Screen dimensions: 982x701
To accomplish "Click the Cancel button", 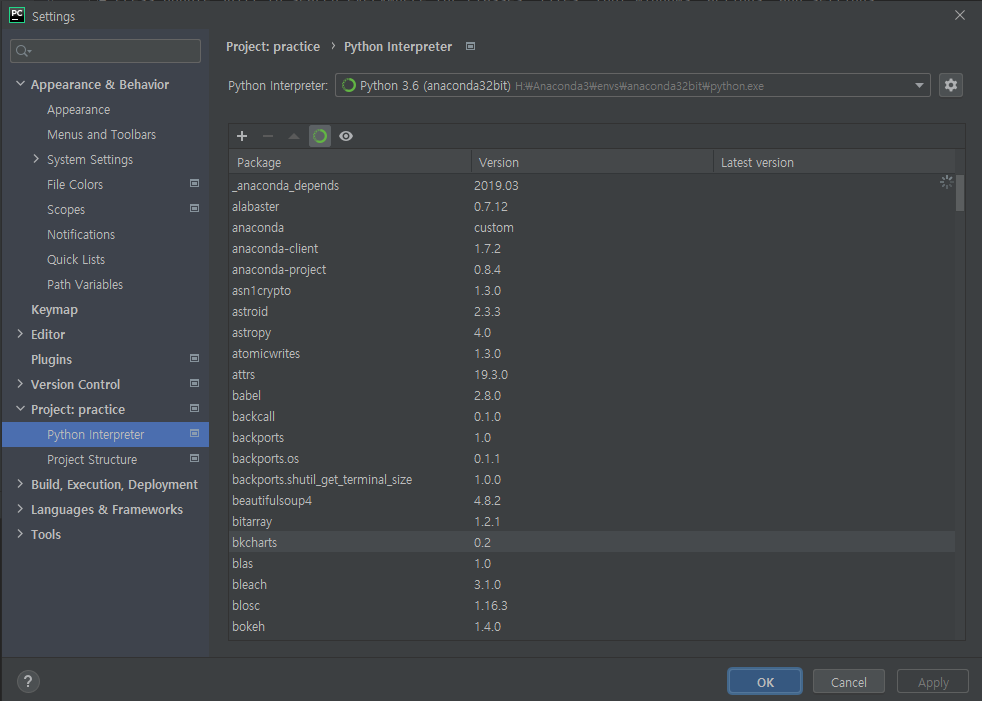I will (849, 682).
